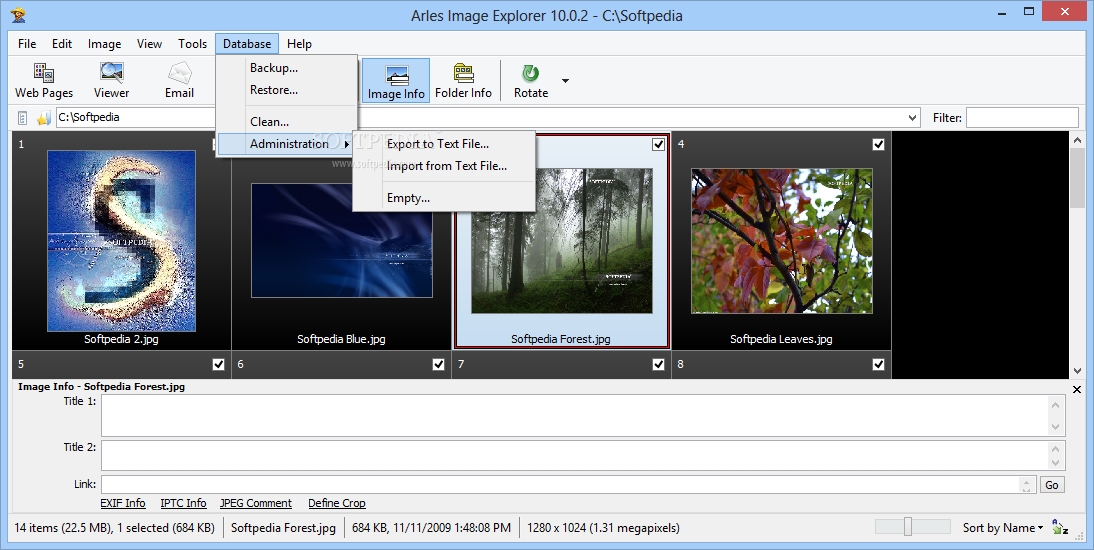
Task: Open the IPTC Info link
Action: [183, 503]
